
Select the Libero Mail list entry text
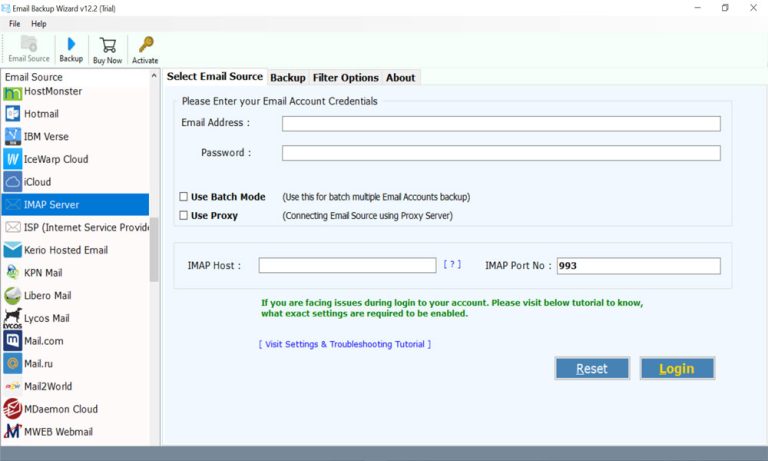[48, 295]
